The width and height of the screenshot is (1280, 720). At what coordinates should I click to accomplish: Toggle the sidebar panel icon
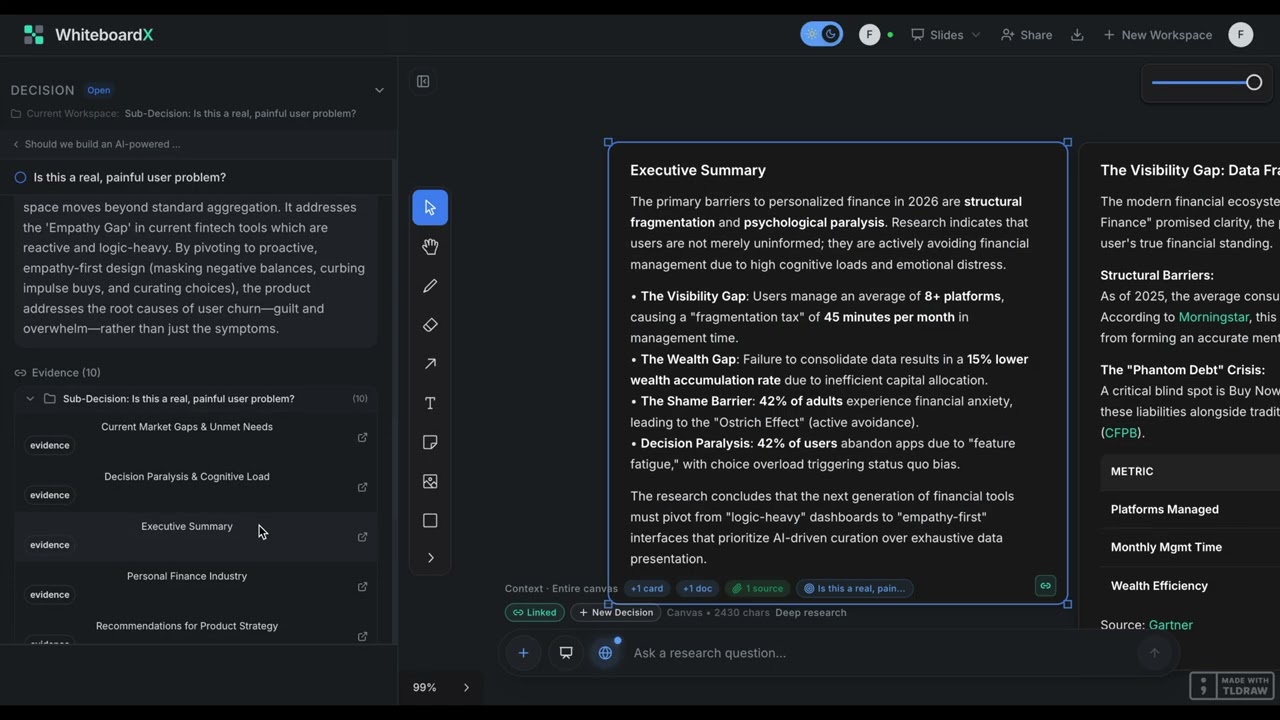click(423, 81)
